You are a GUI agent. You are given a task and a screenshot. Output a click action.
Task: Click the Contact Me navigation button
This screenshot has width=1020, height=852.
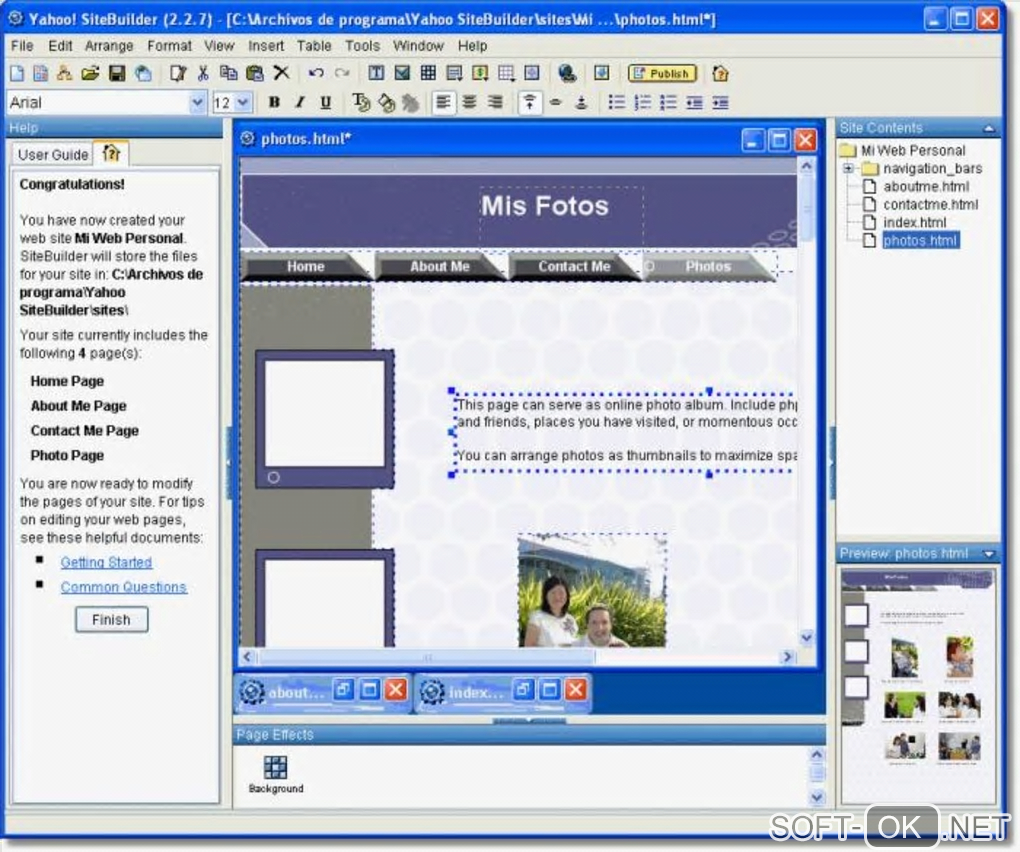574,266
